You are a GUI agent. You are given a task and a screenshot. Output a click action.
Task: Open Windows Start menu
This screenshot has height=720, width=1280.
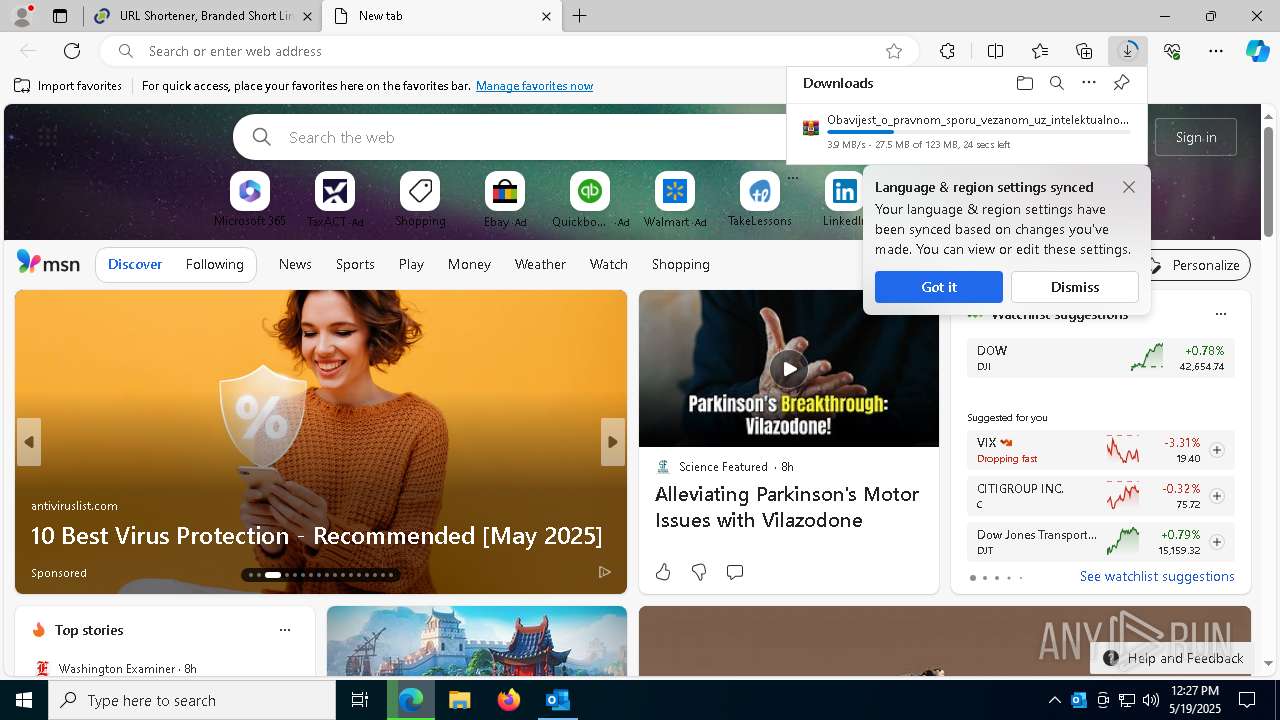(24, 700)
